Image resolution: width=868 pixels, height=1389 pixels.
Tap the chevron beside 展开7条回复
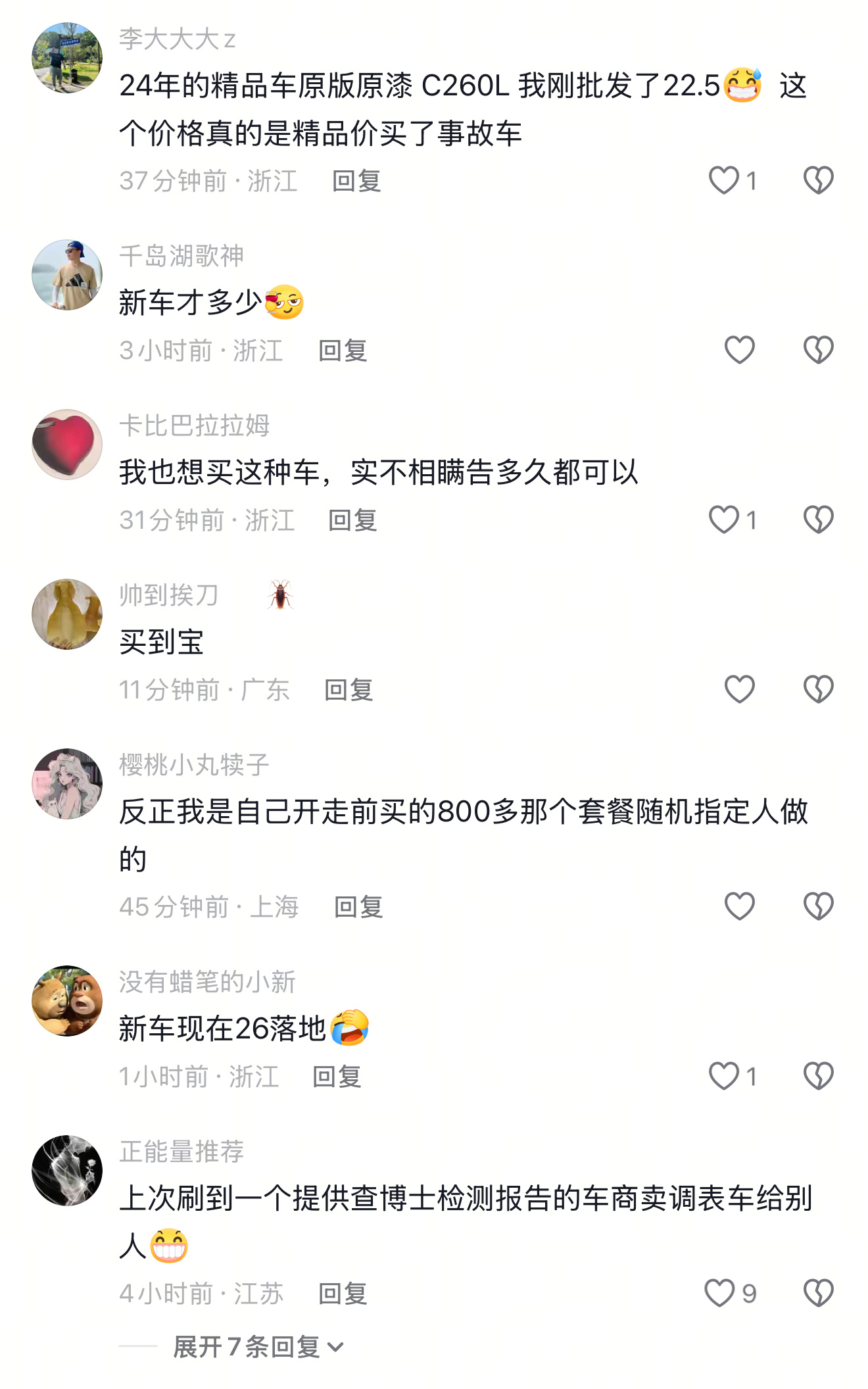[335, 1348]
